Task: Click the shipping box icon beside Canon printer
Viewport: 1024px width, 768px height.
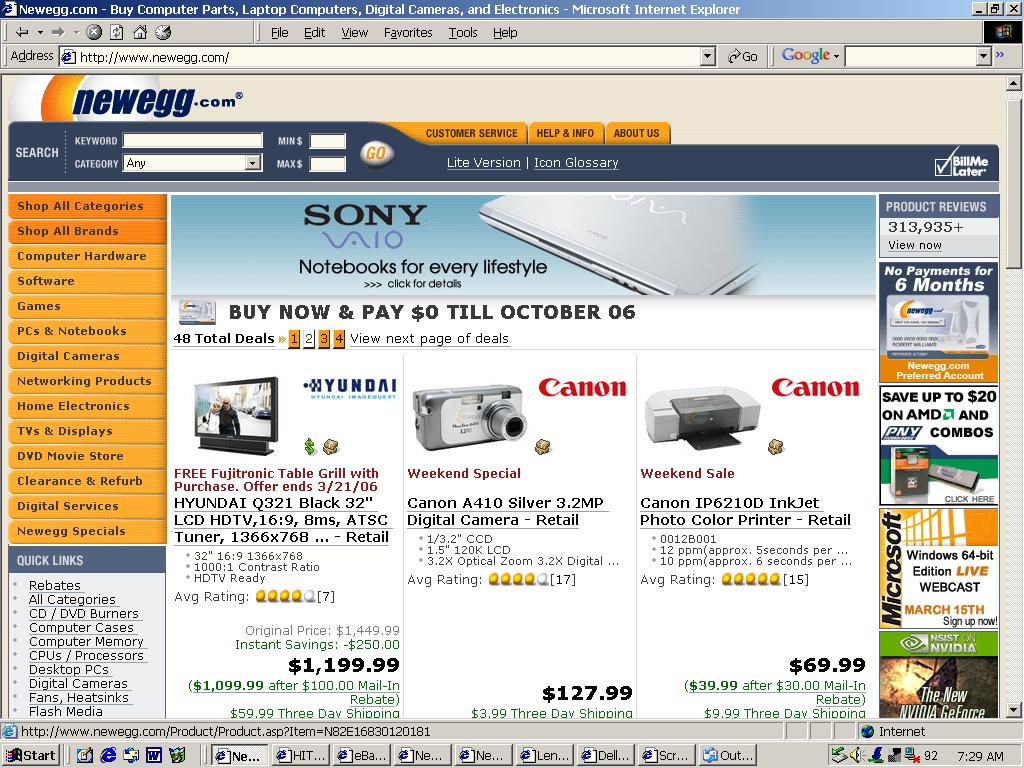Action: pos(776,447)
